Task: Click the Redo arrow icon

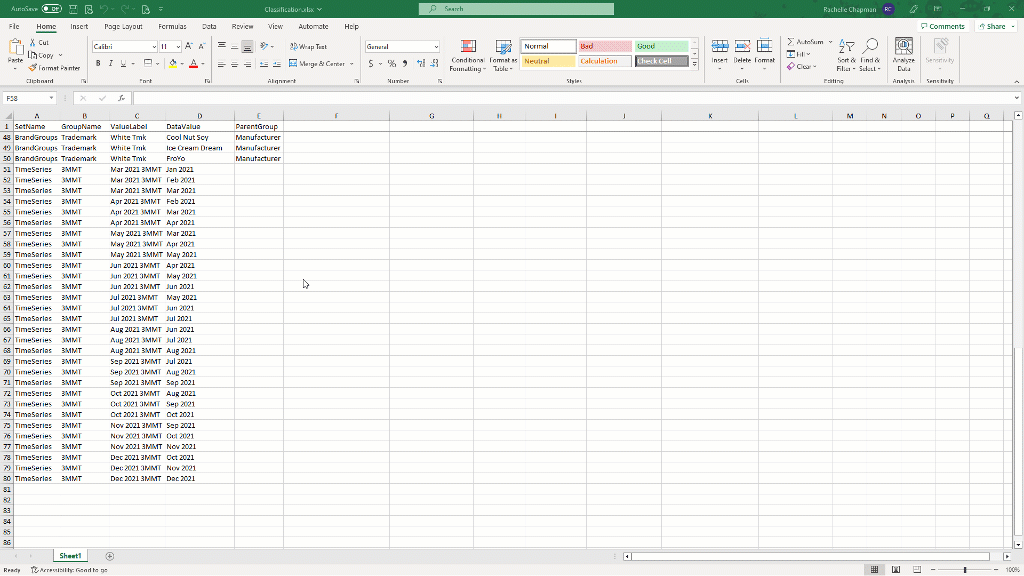Action: pos(125,9)
